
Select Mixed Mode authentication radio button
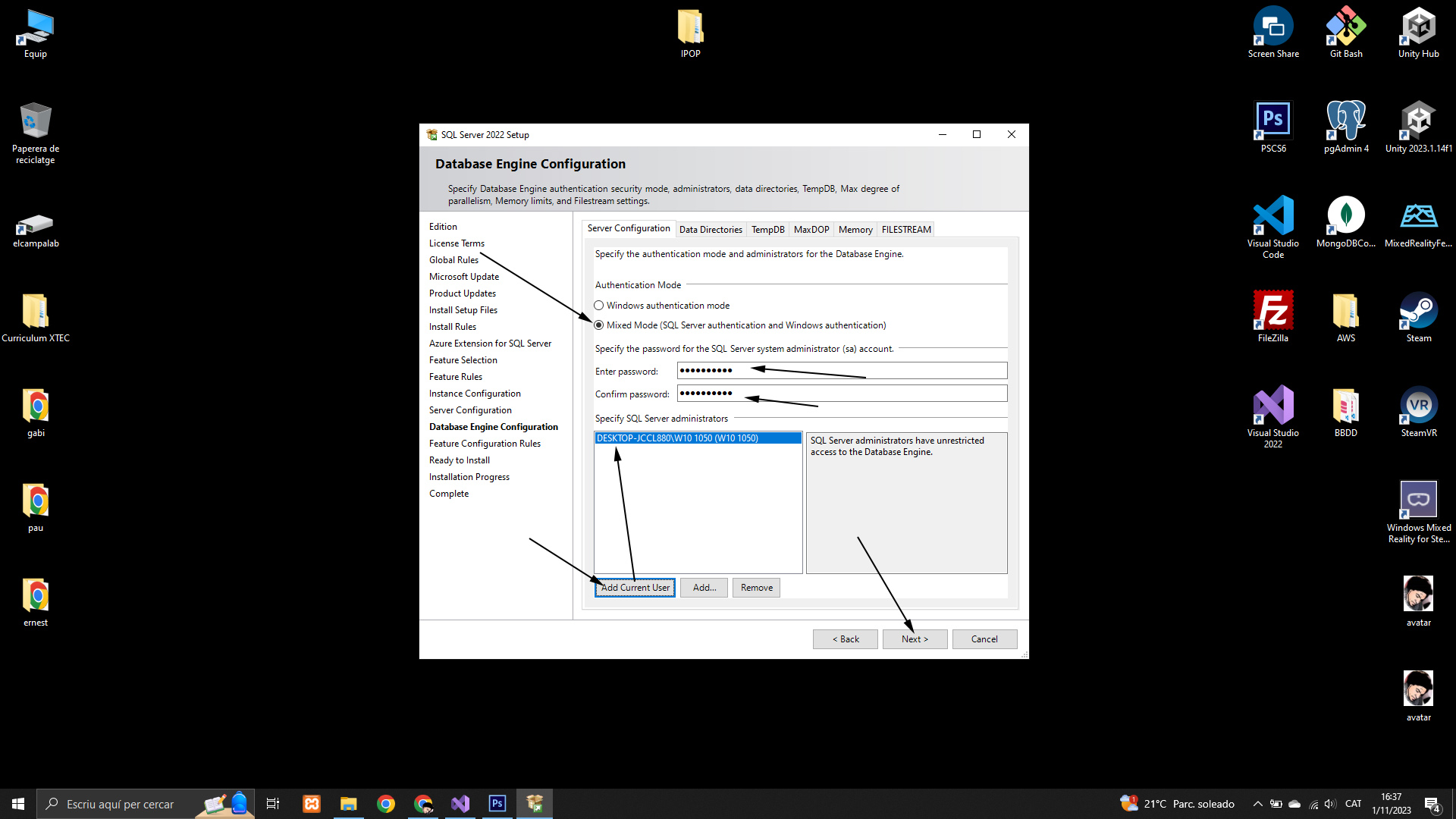tap(599, 325)
